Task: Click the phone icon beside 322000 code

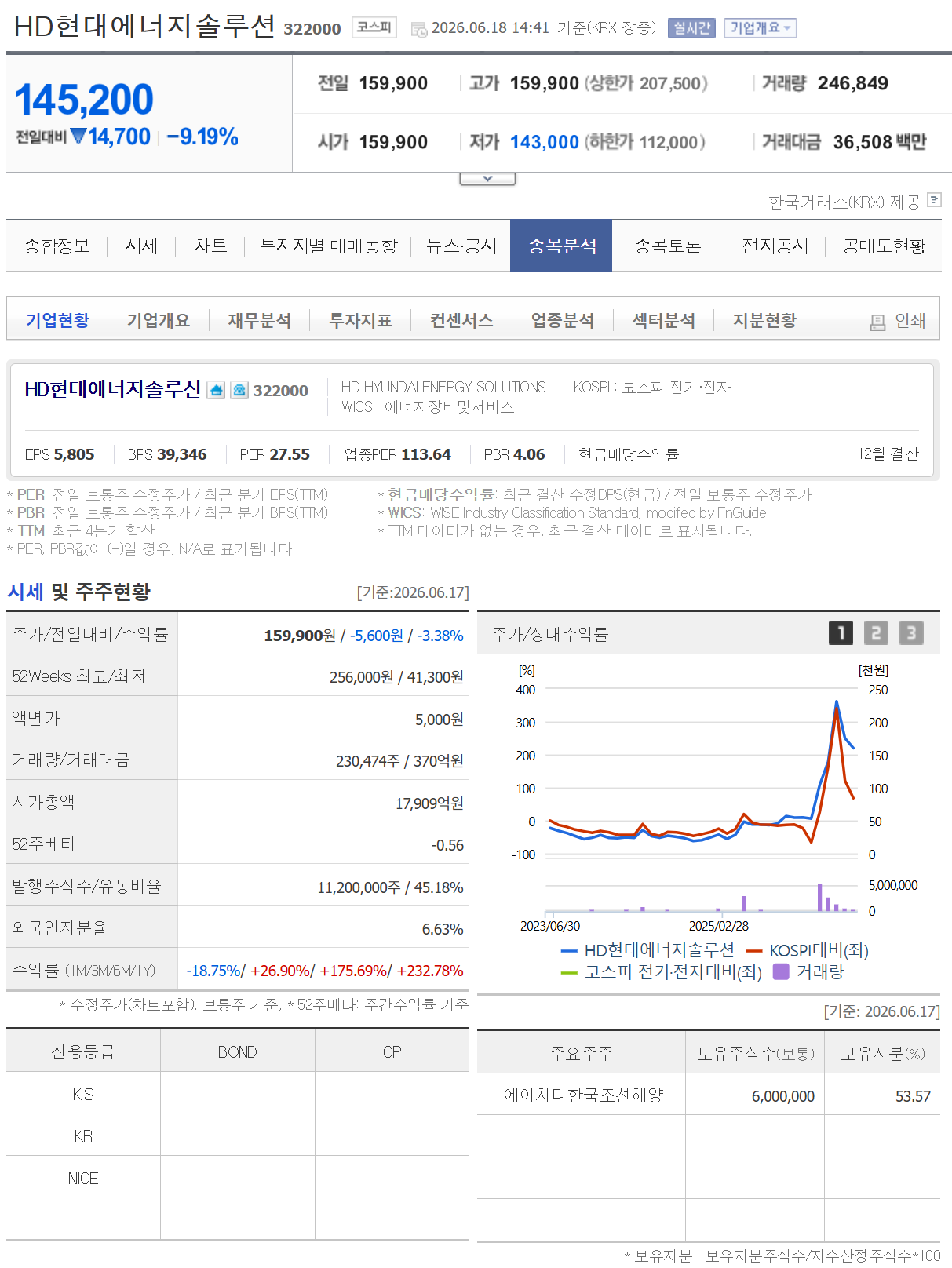Action: pyautogui.click(x=239, y=390)
